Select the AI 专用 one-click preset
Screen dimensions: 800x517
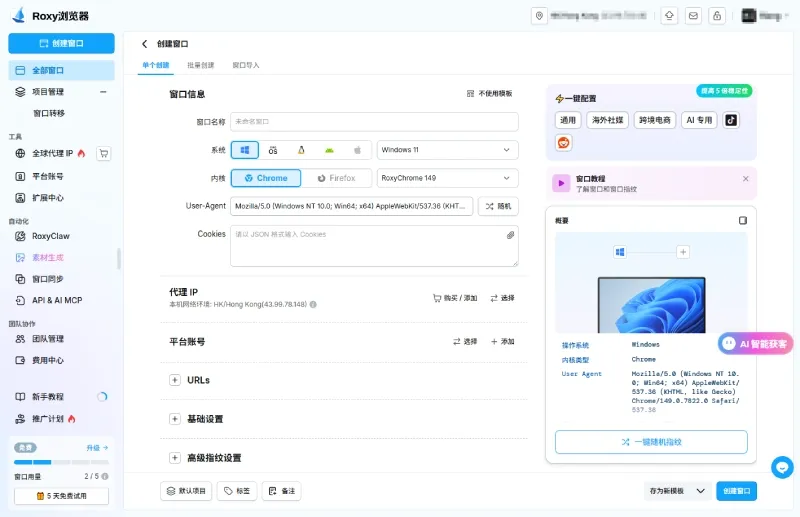(x=699, y=120)
